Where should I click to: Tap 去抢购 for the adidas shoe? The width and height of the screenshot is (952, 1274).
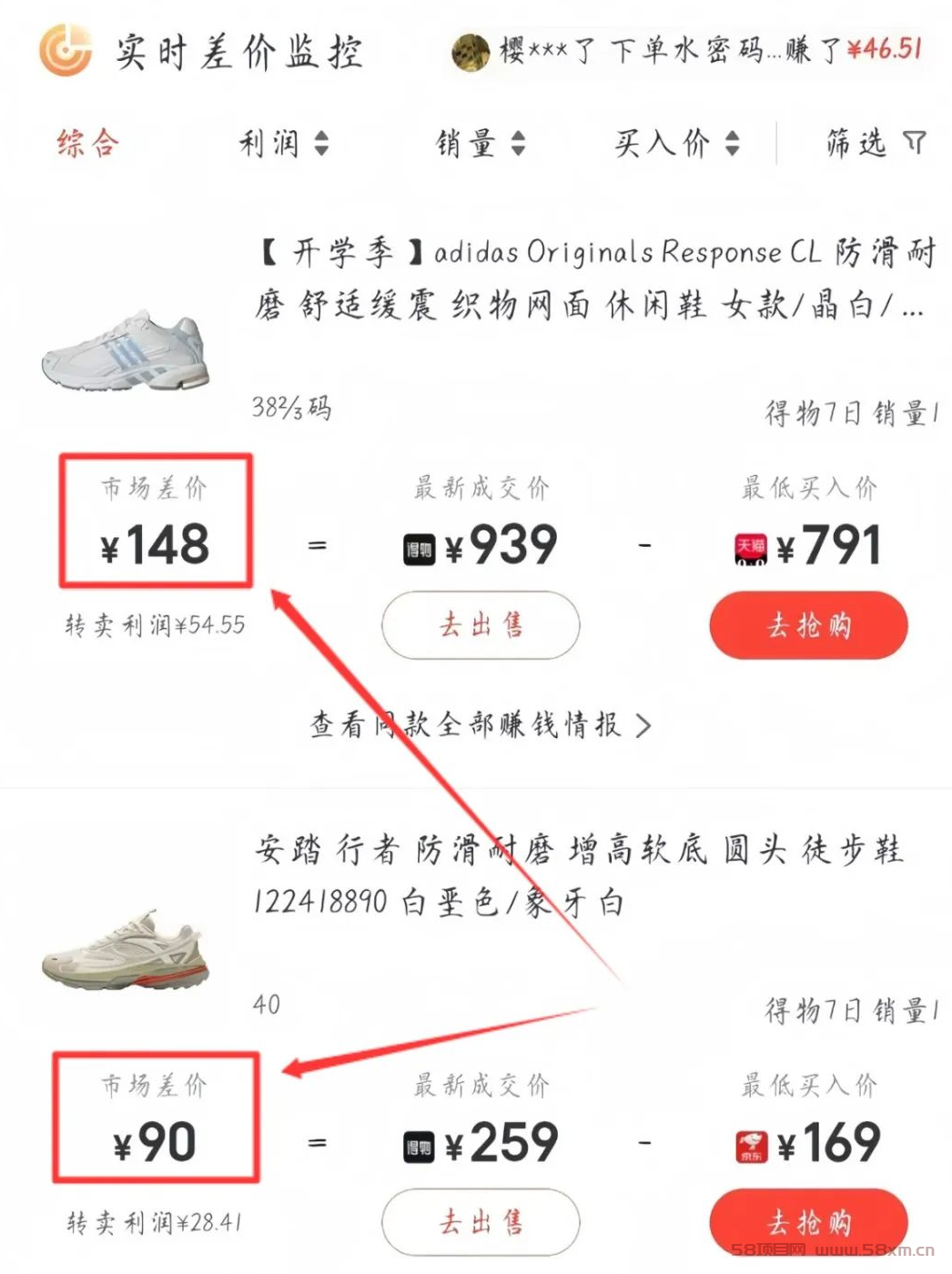point(809,625)
